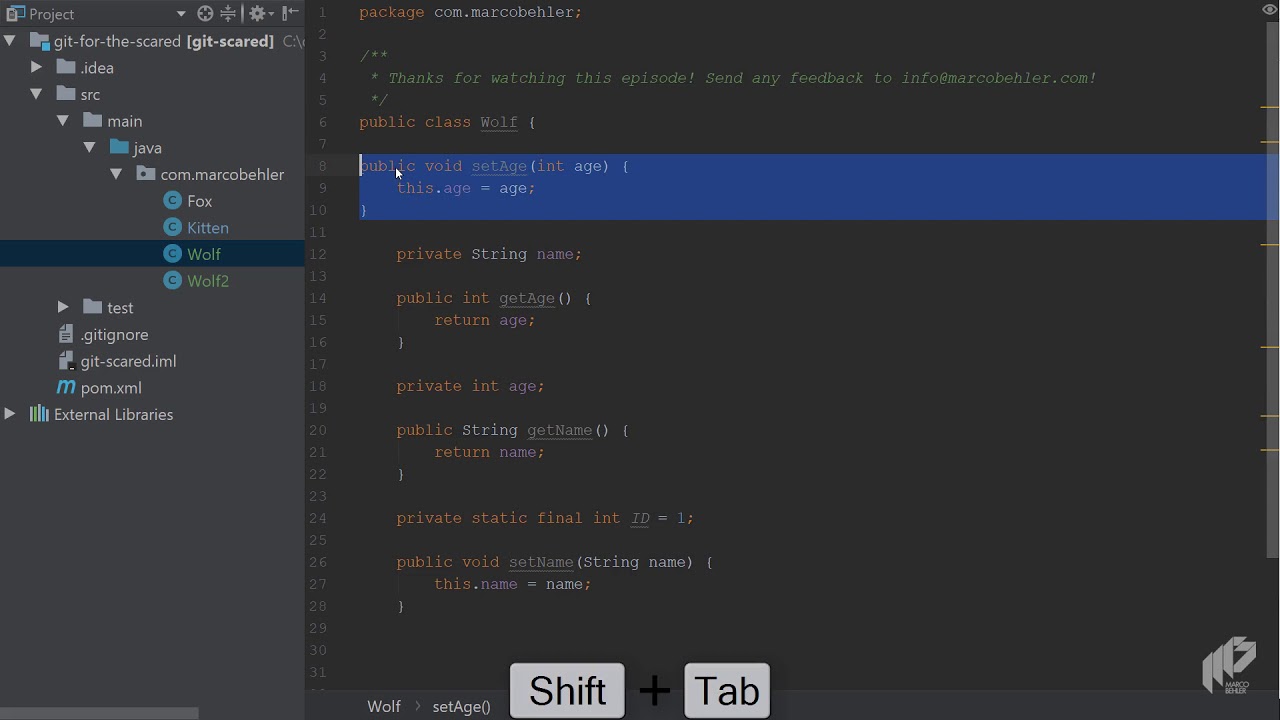
Task: Click 'return name;' in the code
Action: pyautogui.click(x=489, y=452)
